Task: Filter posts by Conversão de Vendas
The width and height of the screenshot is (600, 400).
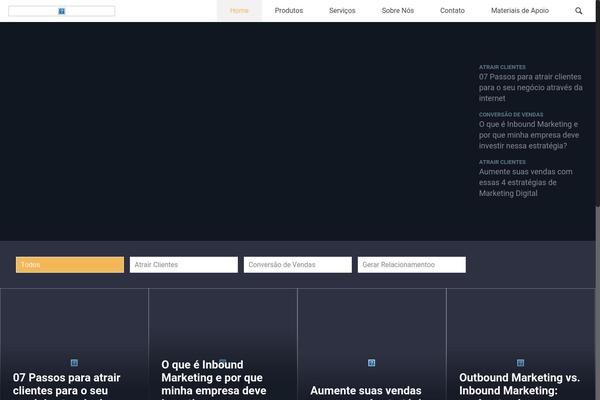Action: [298, 264]
